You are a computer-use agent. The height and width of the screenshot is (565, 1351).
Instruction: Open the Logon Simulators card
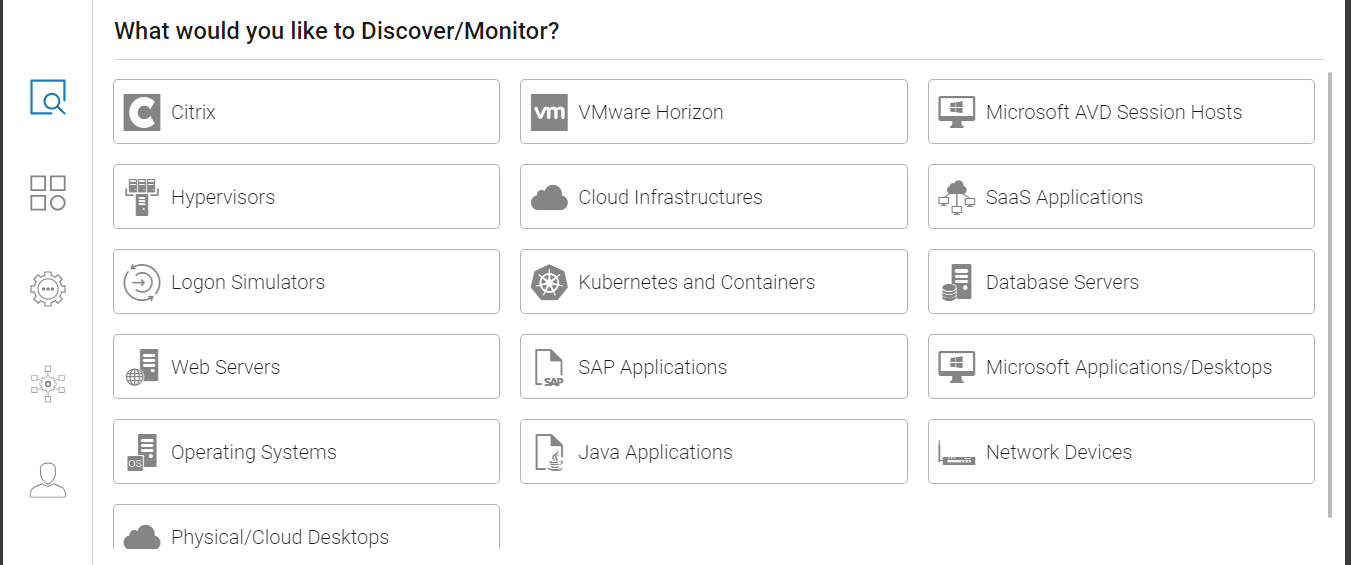306,282
